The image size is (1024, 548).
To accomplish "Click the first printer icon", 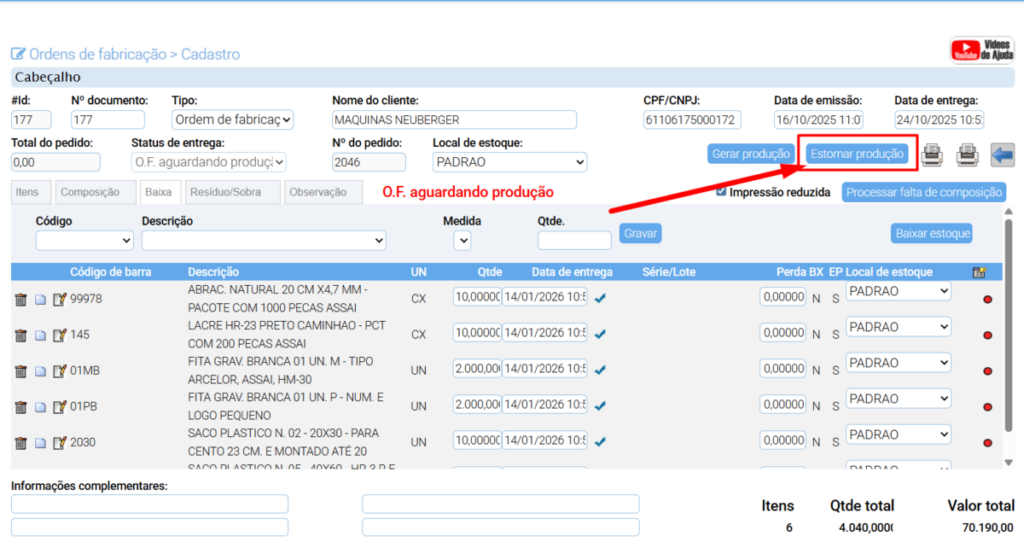I will pos(932,155).
